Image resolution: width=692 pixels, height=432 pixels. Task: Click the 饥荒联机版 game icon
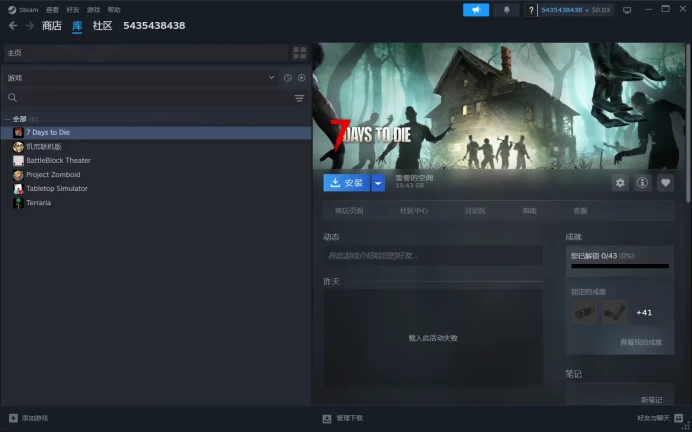point(18,147)
